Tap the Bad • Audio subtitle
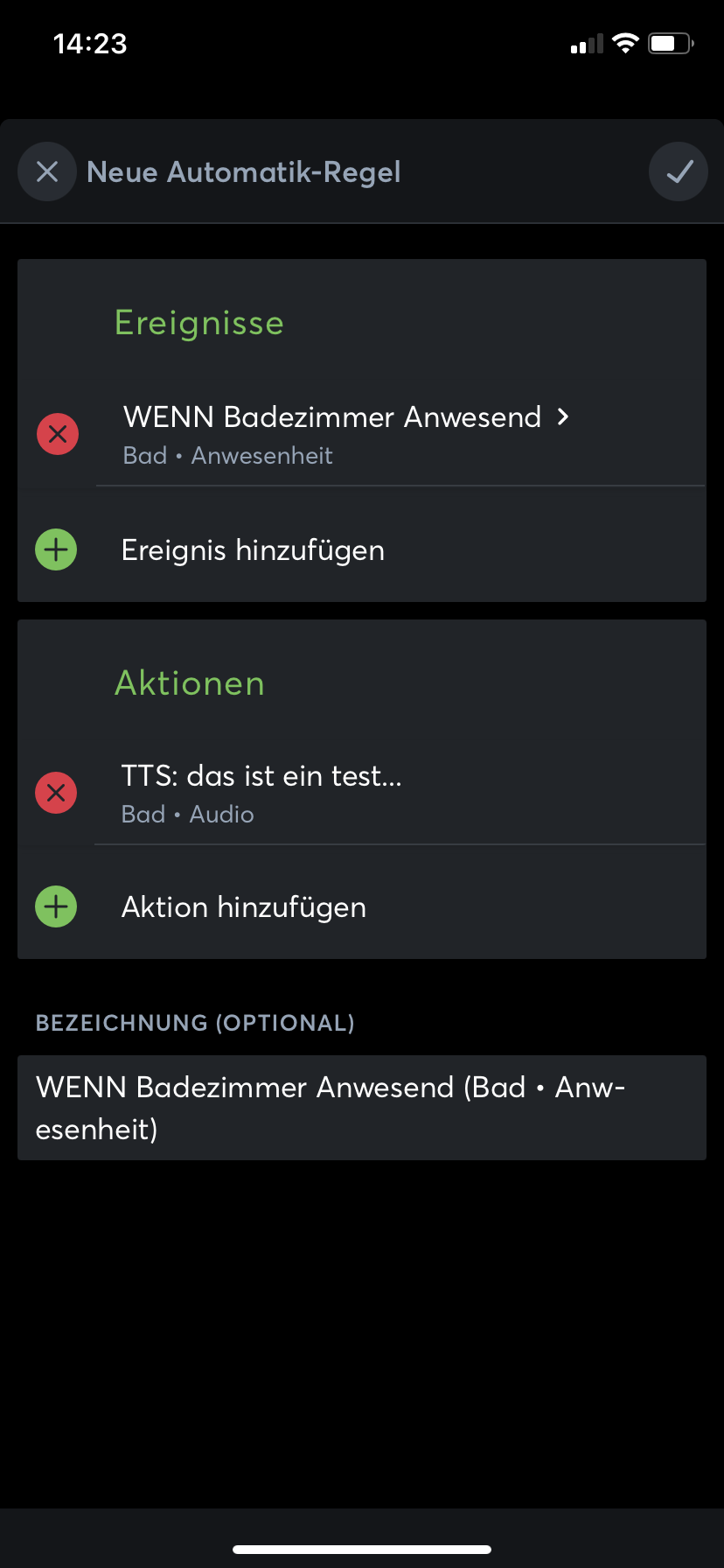Viewport: 724px width, 1568px height. [x=188, y=815]
